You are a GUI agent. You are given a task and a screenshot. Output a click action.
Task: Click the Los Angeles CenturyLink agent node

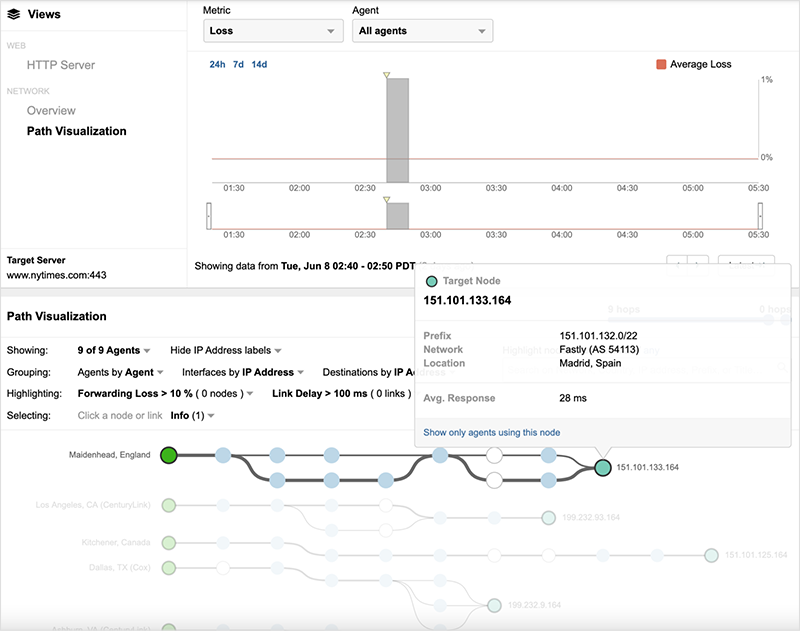point(169,505)
